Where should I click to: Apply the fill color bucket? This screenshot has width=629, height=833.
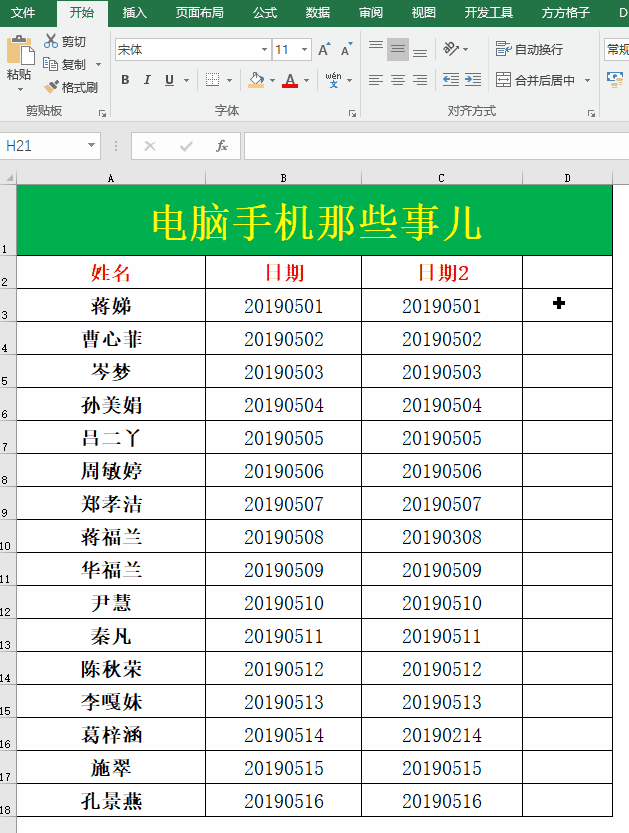click(256, 80)
